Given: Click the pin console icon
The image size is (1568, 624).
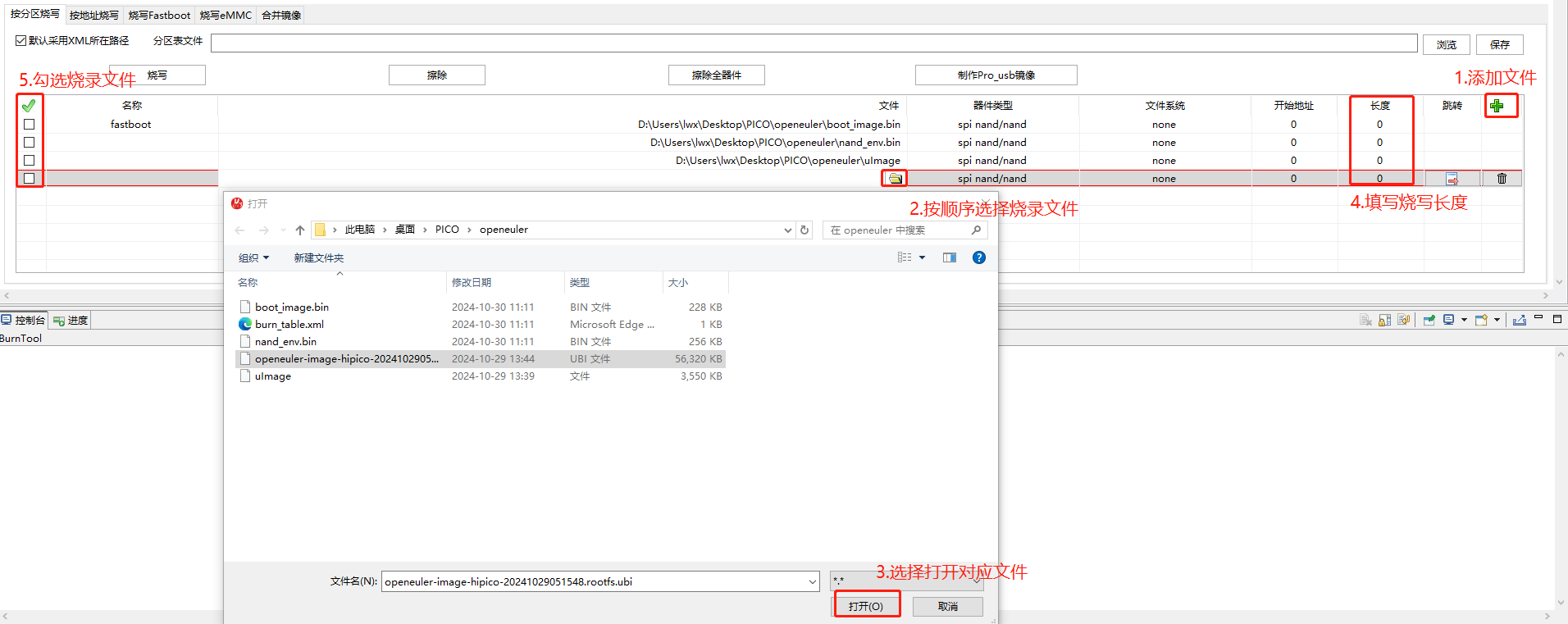Looking at the screenshot, I should (1429, 321).
